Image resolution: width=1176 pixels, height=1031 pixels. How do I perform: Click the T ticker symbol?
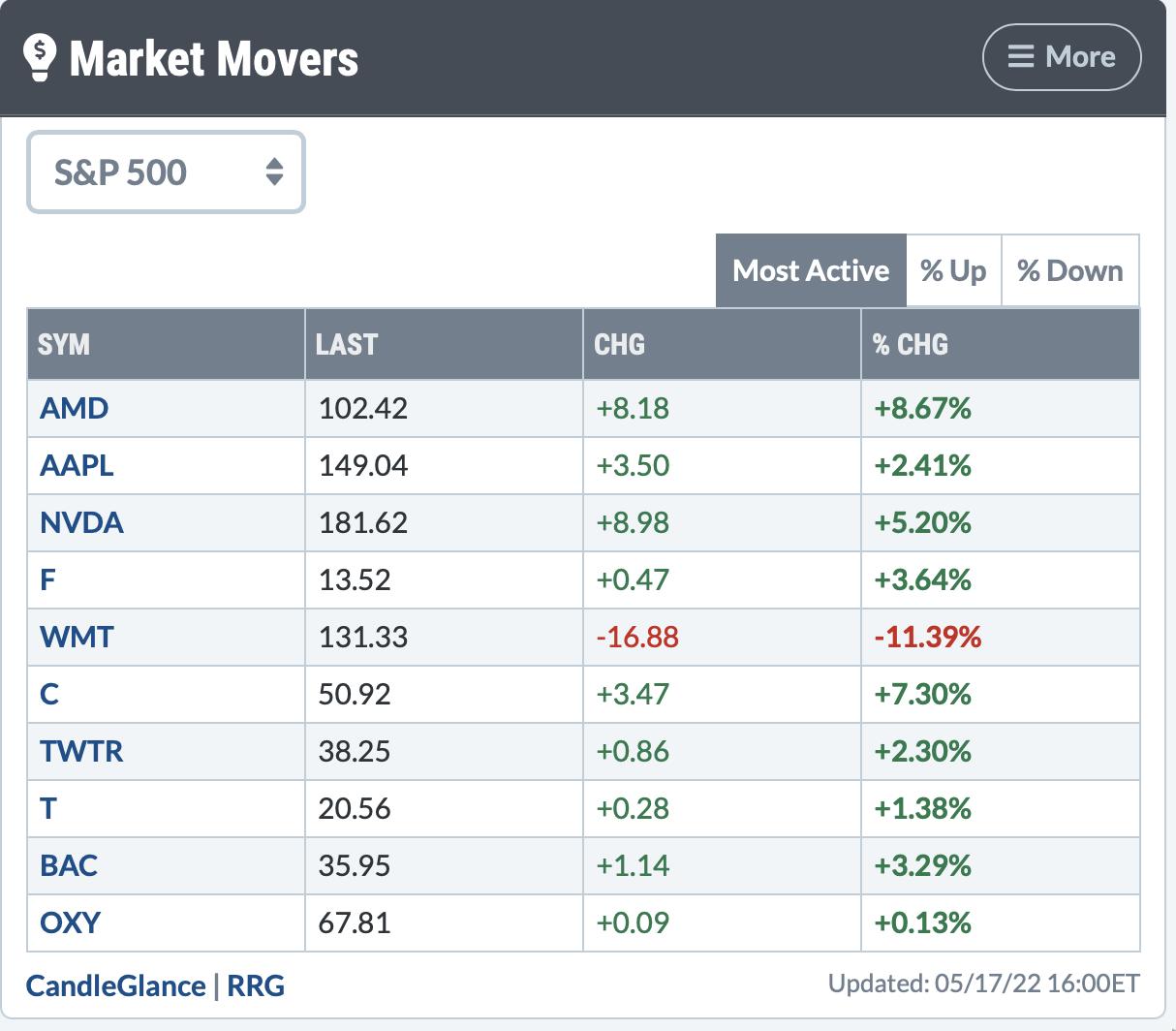[x=48, y=808]
